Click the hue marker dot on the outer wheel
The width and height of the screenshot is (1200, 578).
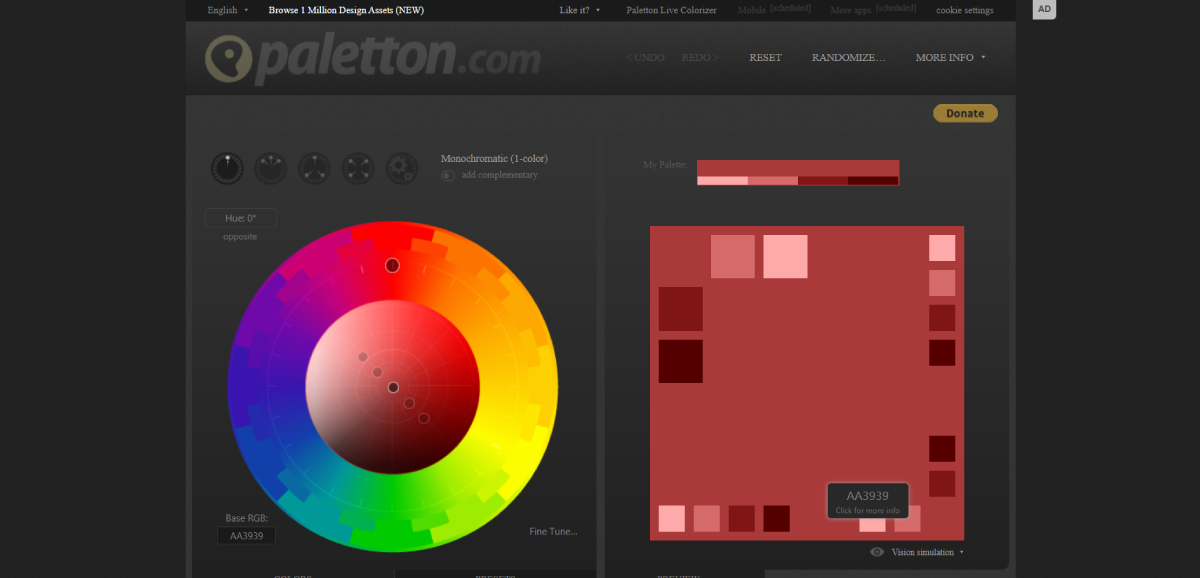pyautogui.click(x=392, y=265)
